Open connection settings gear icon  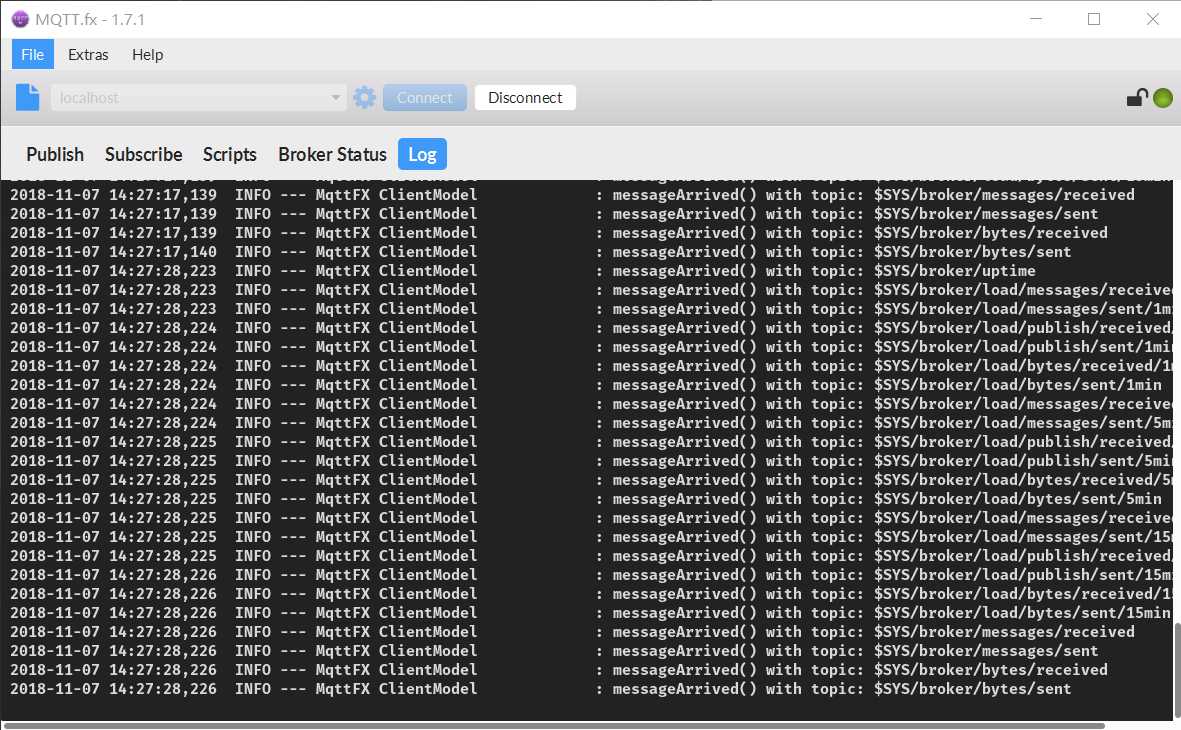[365, 97]
